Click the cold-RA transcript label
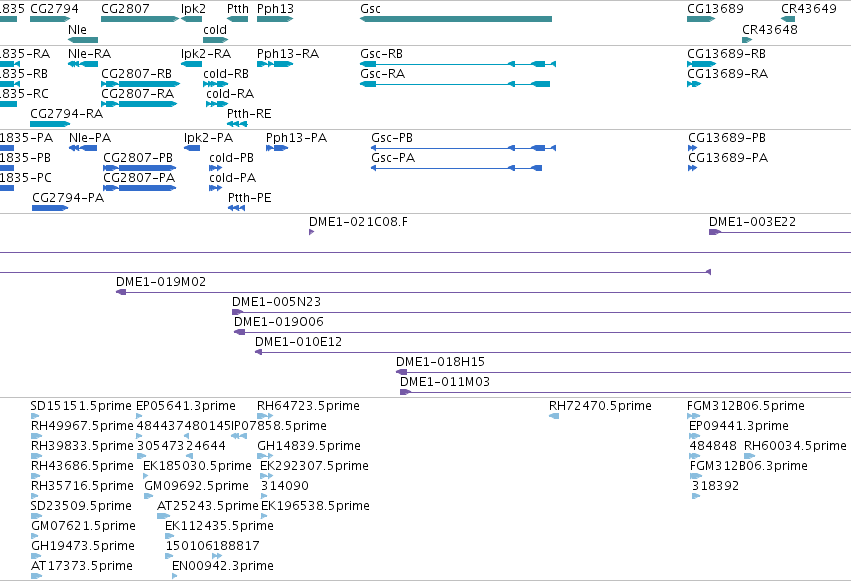This screenshot has width=851, height=581. (230, 94)
